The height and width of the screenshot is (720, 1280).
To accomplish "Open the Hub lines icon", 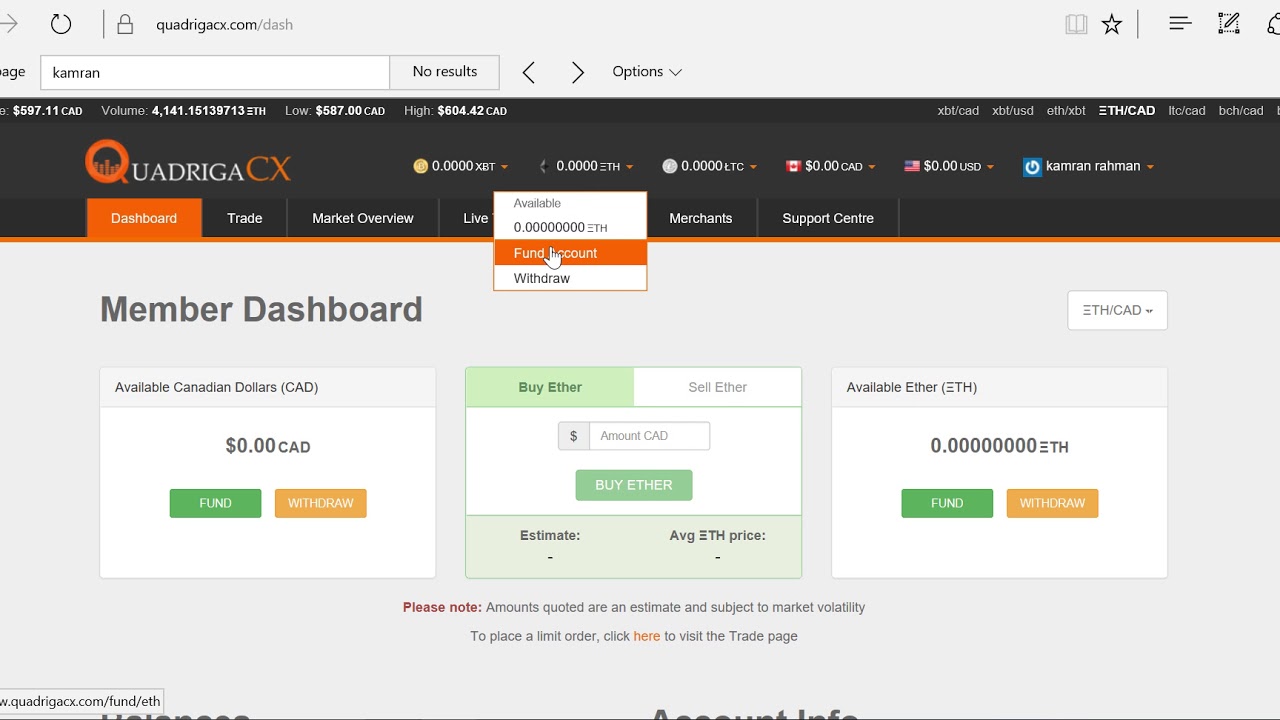I will [x=1180, y=24].
